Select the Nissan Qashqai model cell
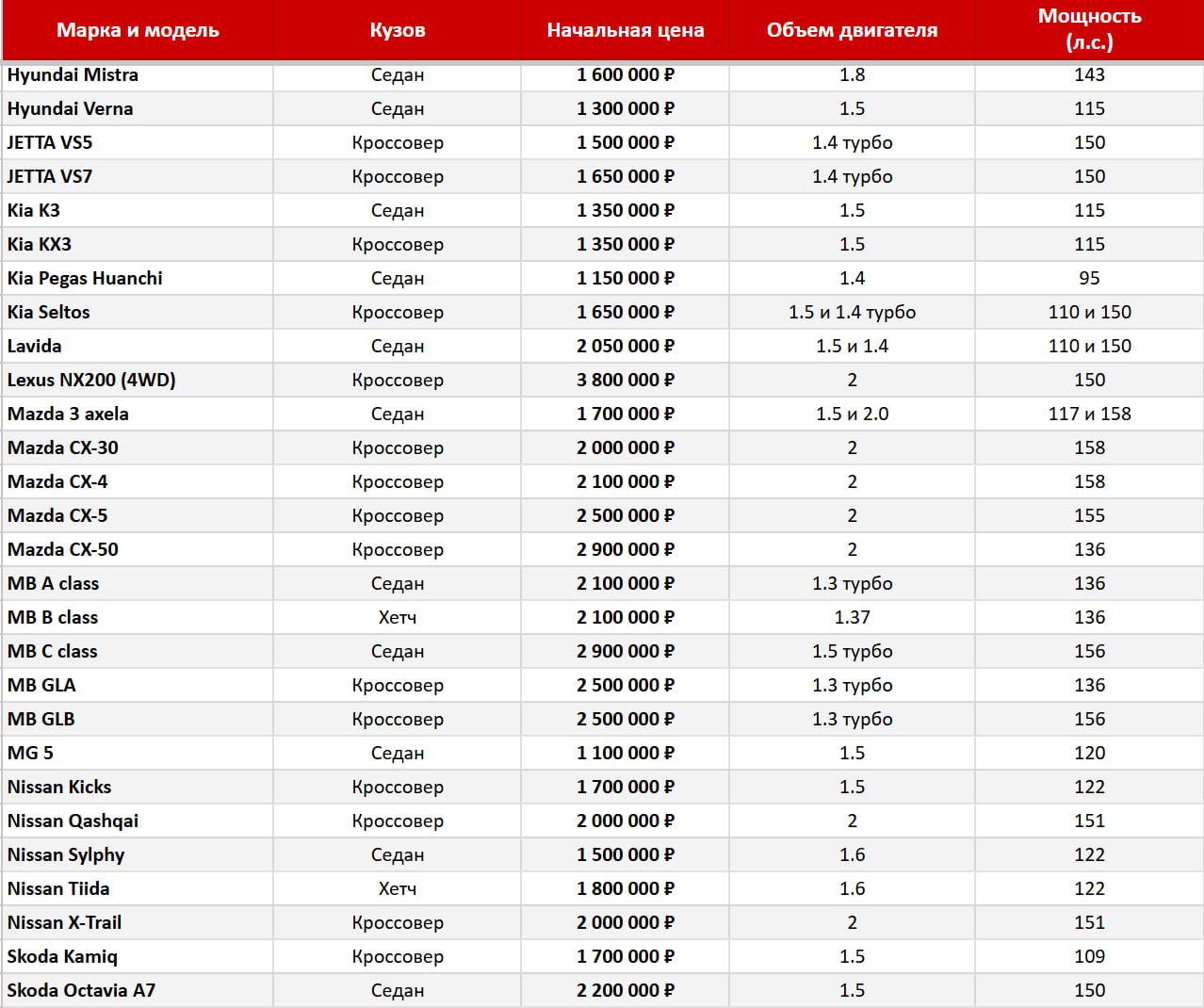Image resolution: width=1204 pixels, height=1008 pixels. coord(73,821)
